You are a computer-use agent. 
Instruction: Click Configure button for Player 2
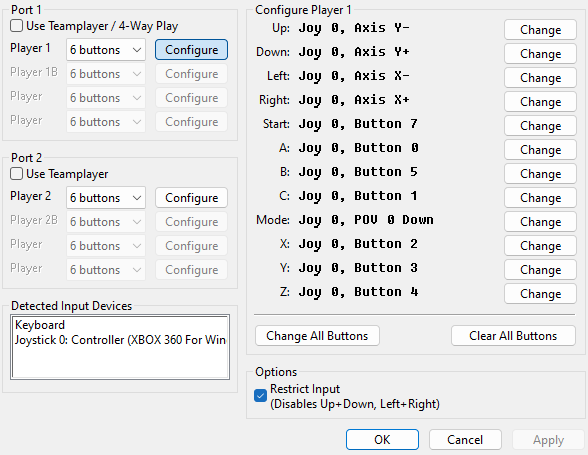click(x=191, y=198)
